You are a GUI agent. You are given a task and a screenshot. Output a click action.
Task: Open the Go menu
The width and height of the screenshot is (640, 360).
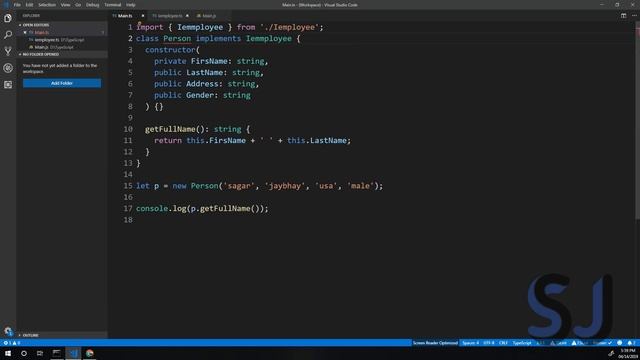(x=78, y=5)
